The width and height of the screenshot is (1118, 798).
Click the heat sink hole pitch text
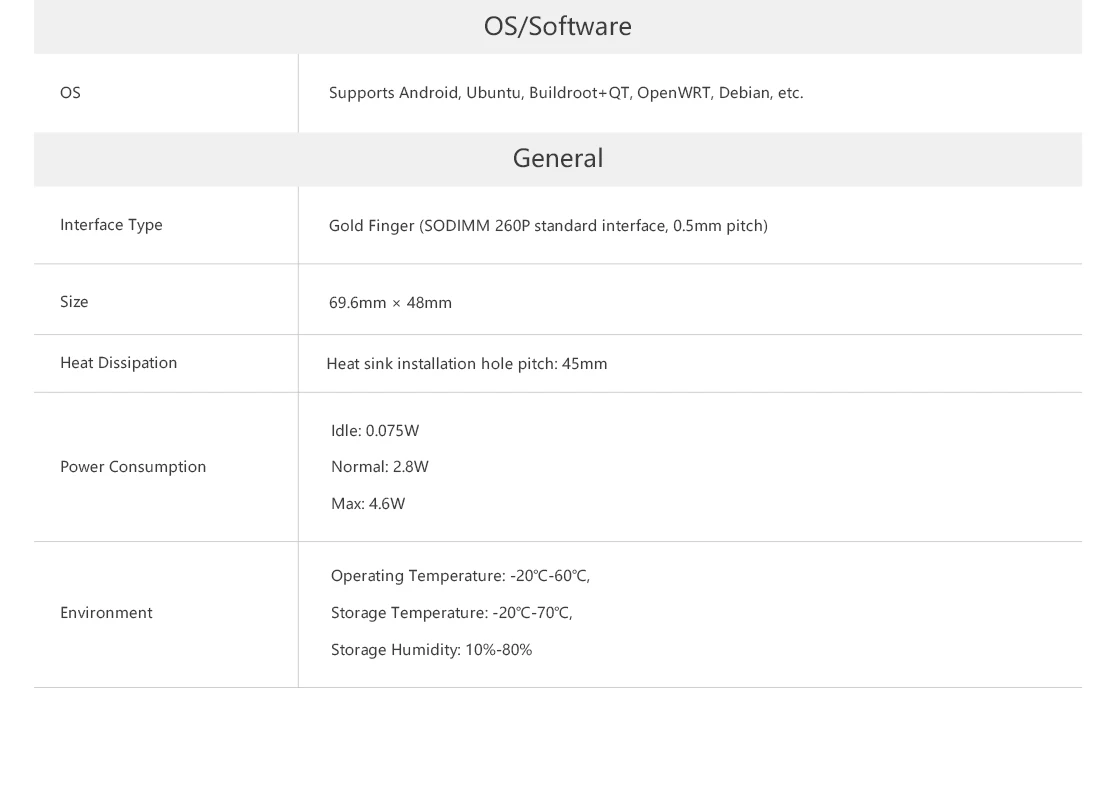[x=467, y=364]
